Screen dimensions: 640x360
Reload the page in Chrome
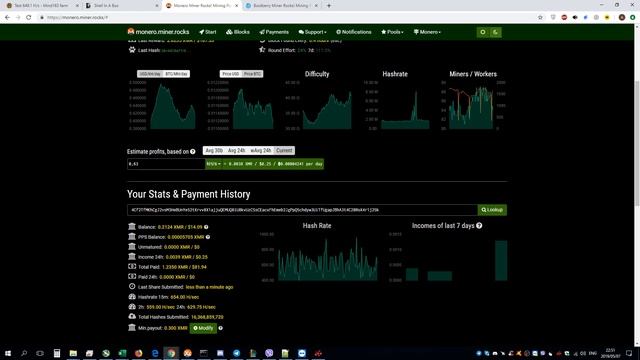point(29,18)
